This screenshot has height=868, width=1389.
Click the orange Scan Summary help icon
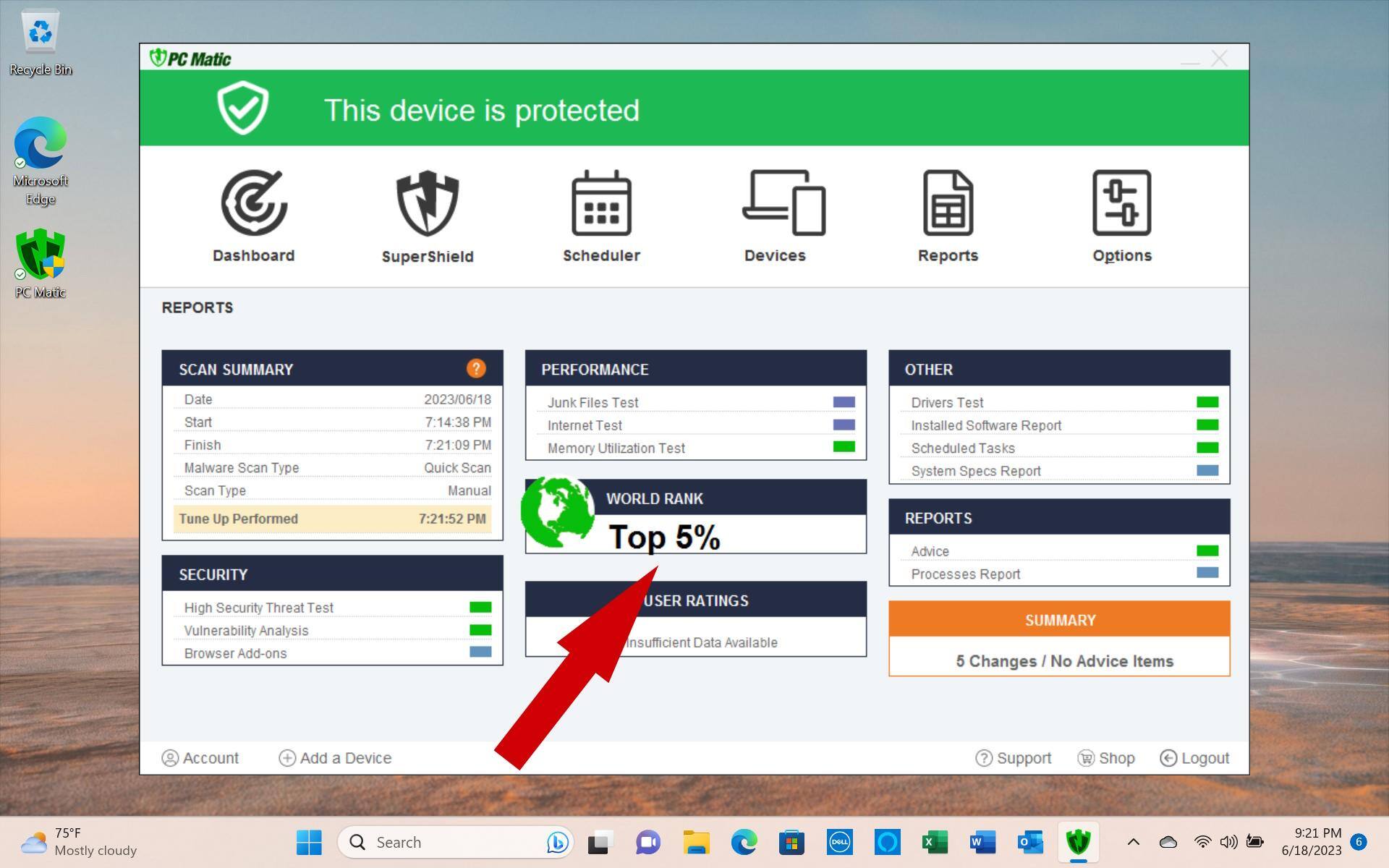coord(475,369)
